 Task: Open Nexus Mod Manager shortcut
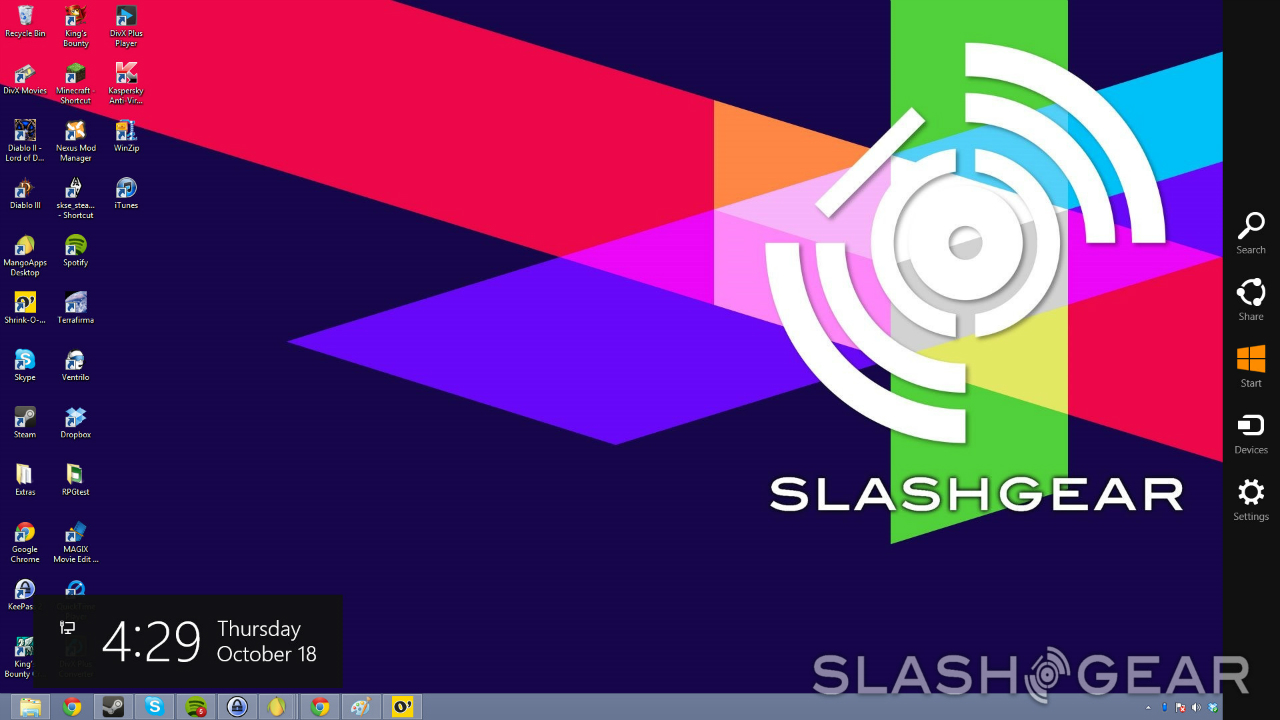pos(75,141)
